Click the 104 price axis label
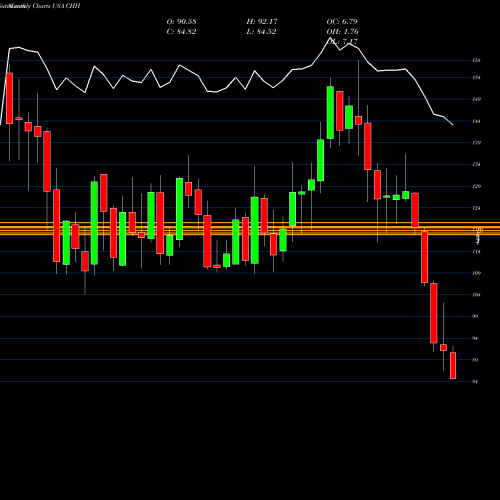500x500 pixels. click(477, 295)
